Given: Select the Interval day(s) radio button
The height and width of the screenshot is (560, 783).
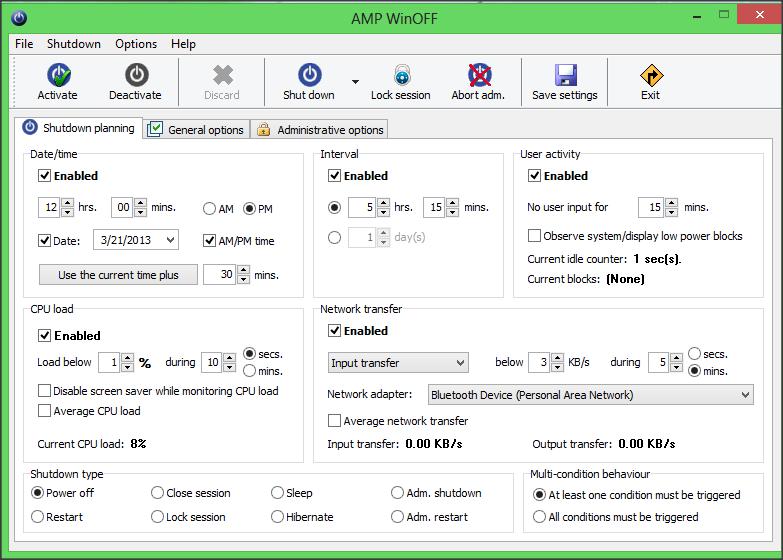Looking at the screenshot, I should (335, 237).
